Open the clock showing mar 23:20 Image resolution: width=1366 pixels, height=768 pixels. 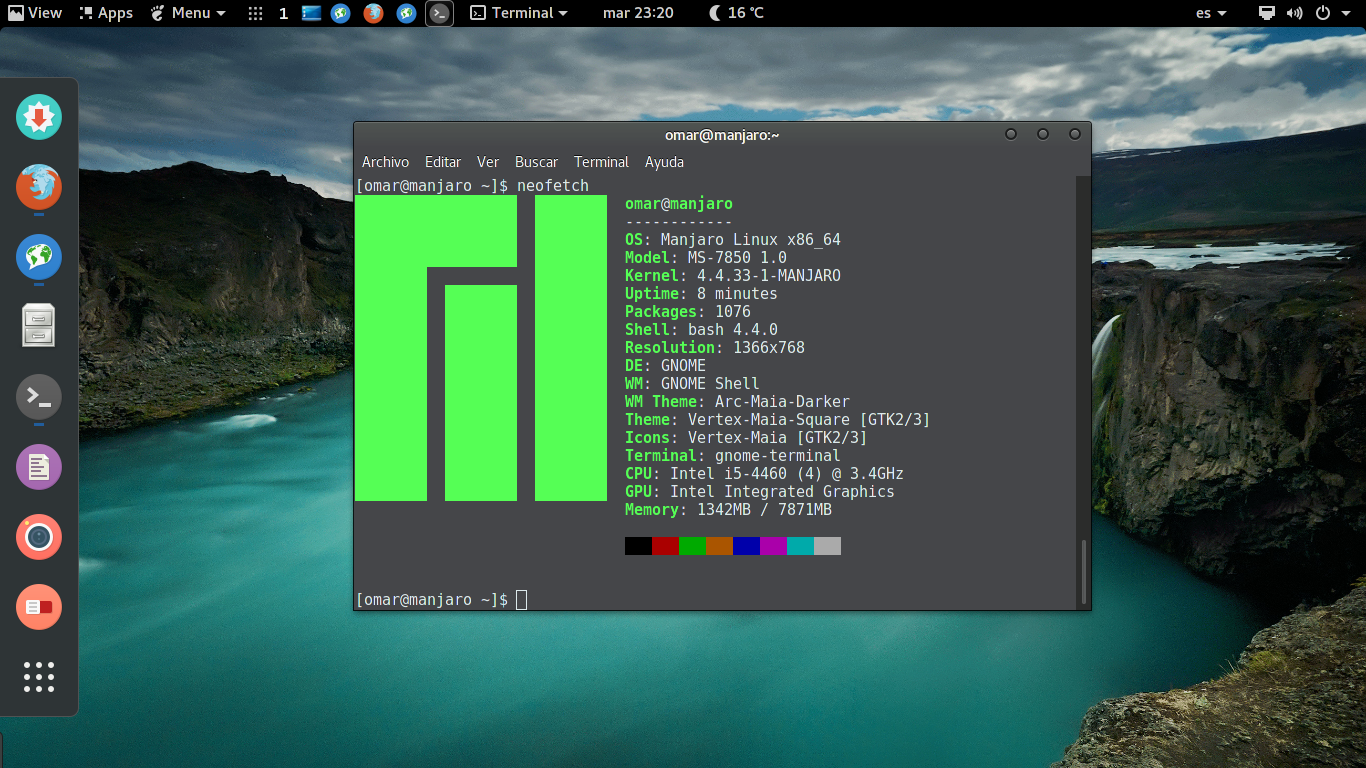pyautogui.click(x=638, y=13)
